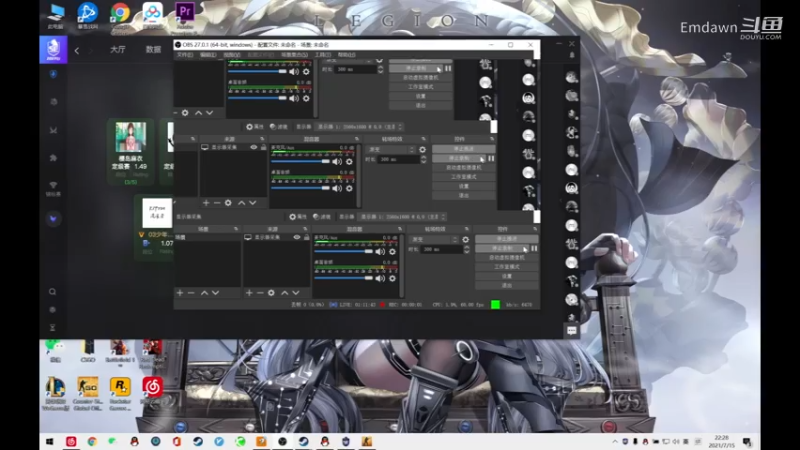Click main transition duration 300 ms field
The width and height of the screenshot is (800, 450).
[441, 249]
